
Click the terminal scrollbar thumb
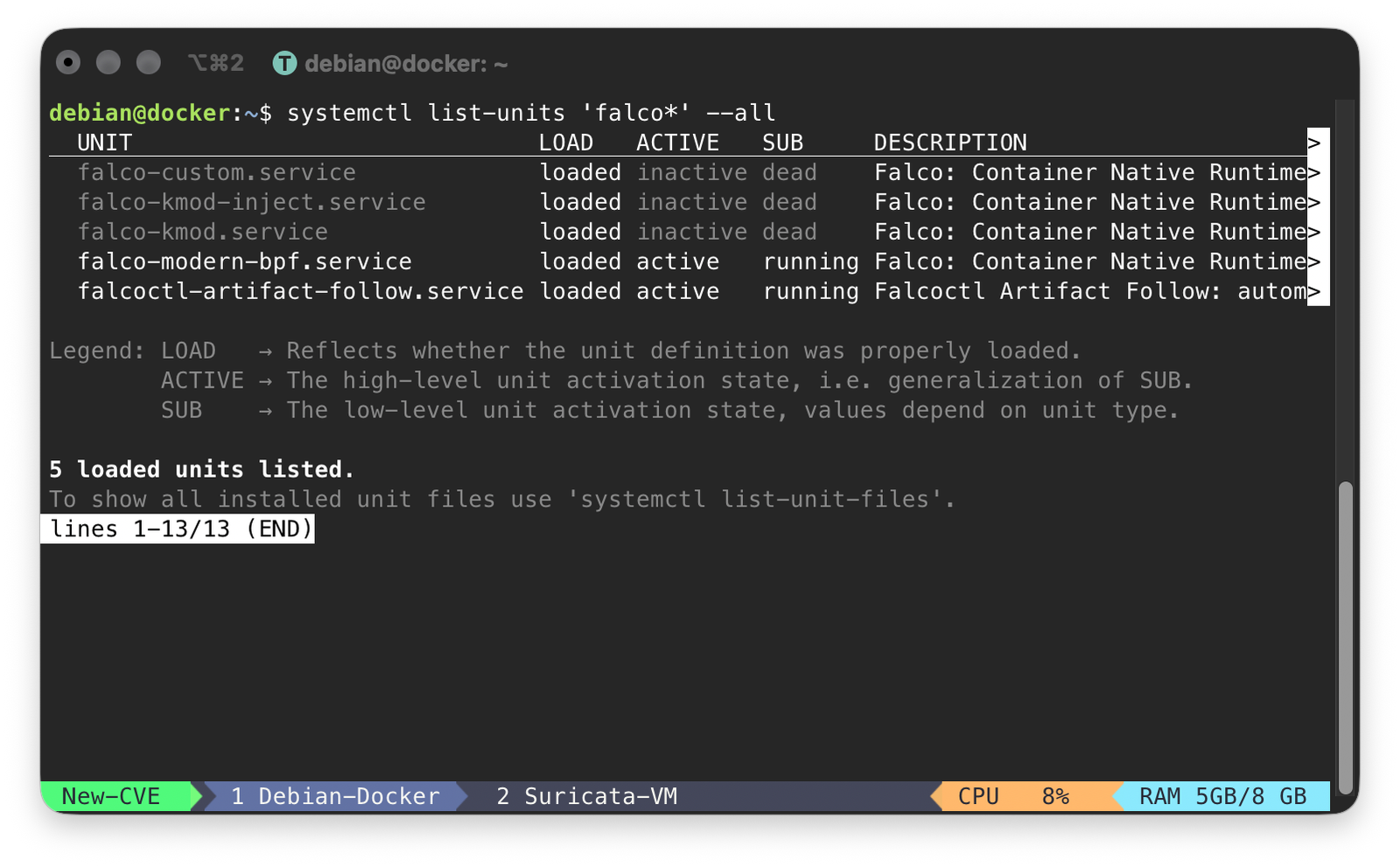1345,637
